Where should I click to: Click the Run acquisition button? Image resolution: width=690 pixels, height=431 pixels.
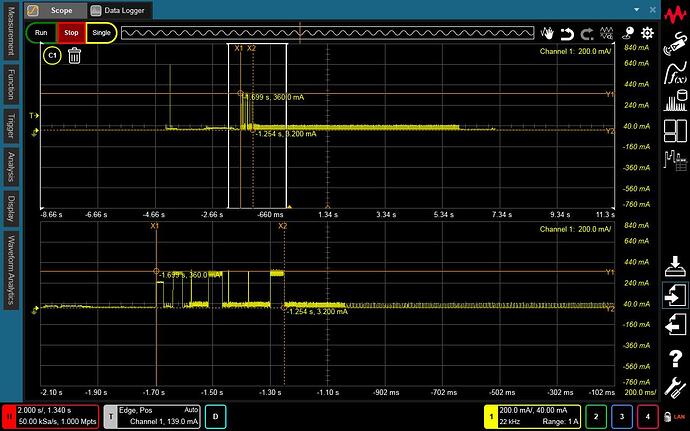pos(41,32)
